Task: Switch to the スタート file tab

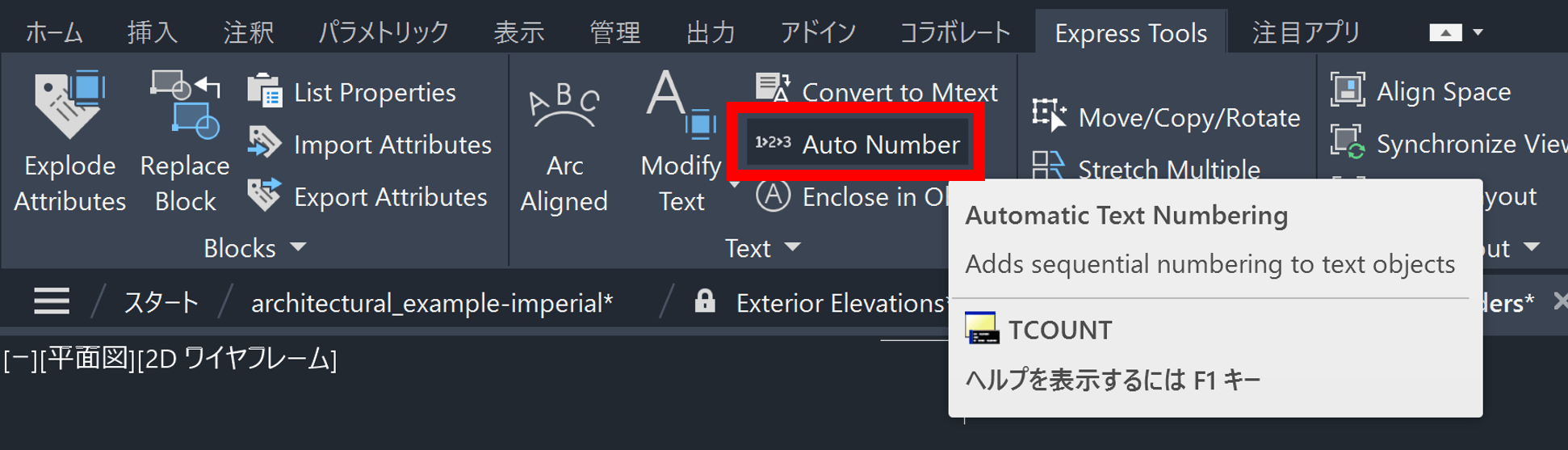Action: 161,302
